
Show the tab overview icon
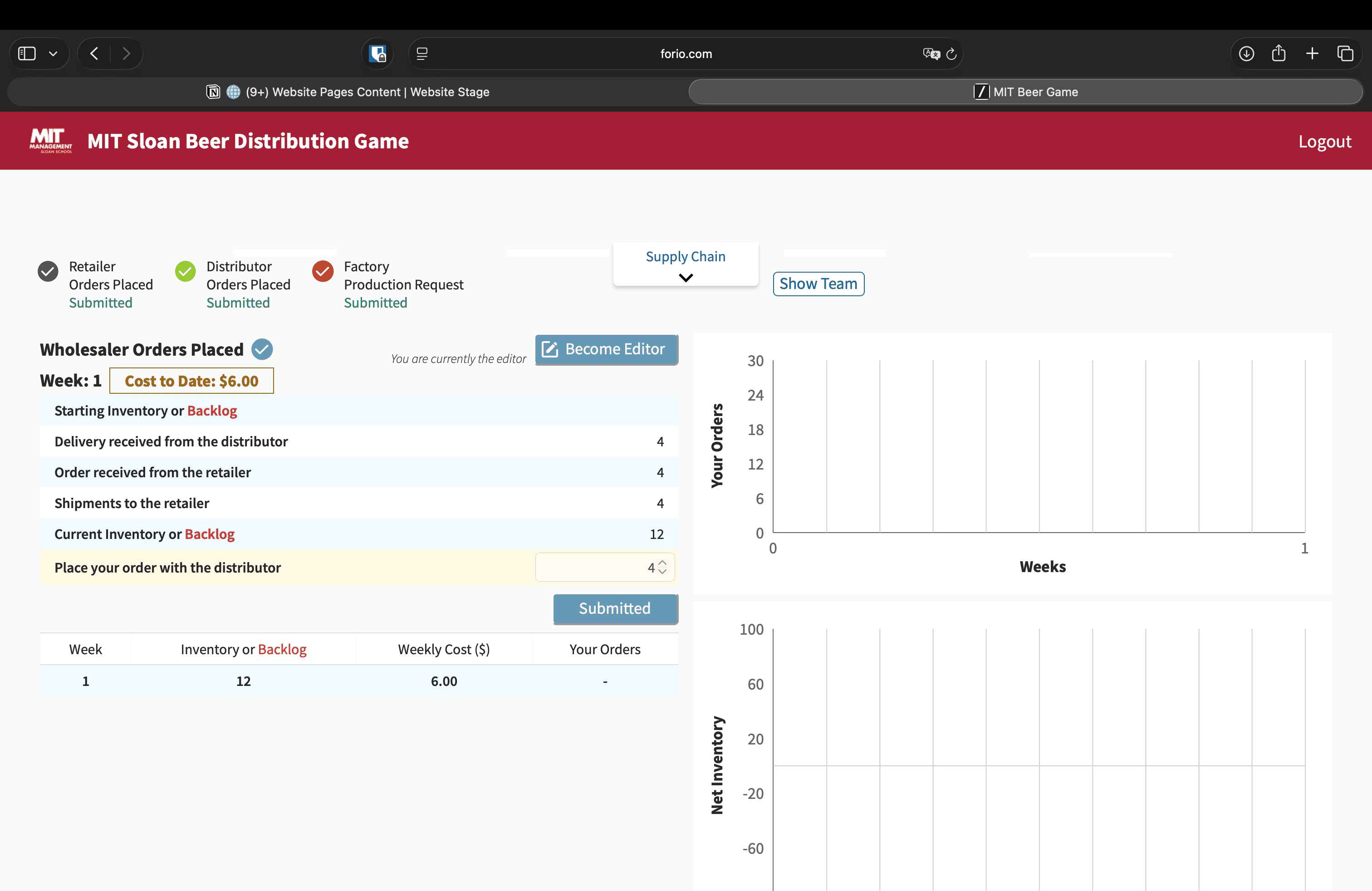pos(1345,54)
